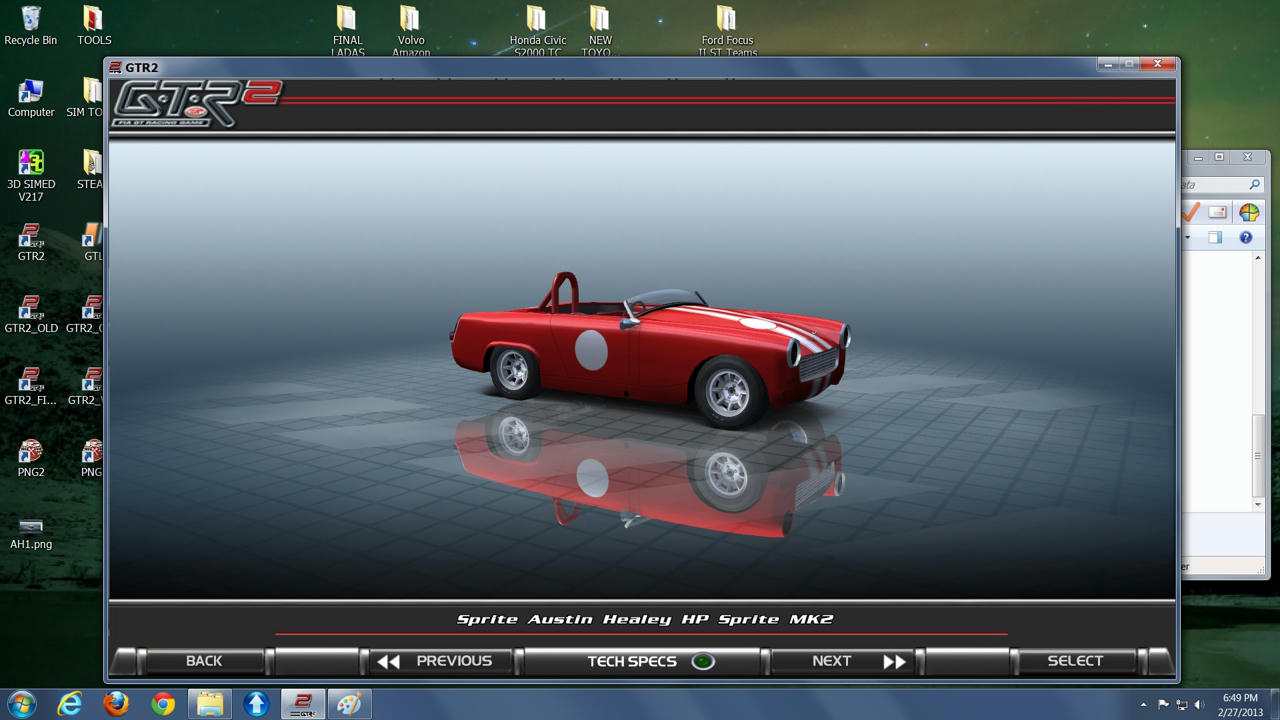Open Windows Explorer from taskbar
The height and width of the screenshot is (720, 1280).
point(210,704)
